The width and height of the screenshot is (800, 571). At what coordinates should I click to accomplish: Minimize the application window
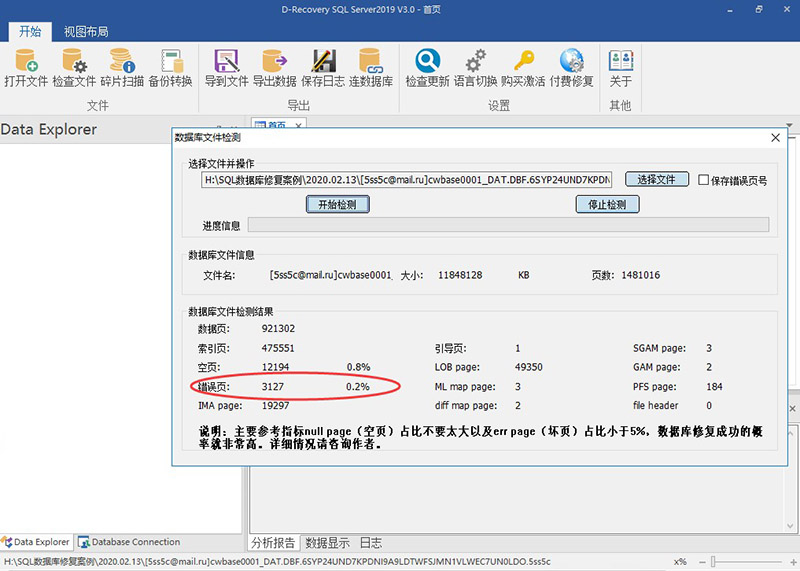point(730,10)
